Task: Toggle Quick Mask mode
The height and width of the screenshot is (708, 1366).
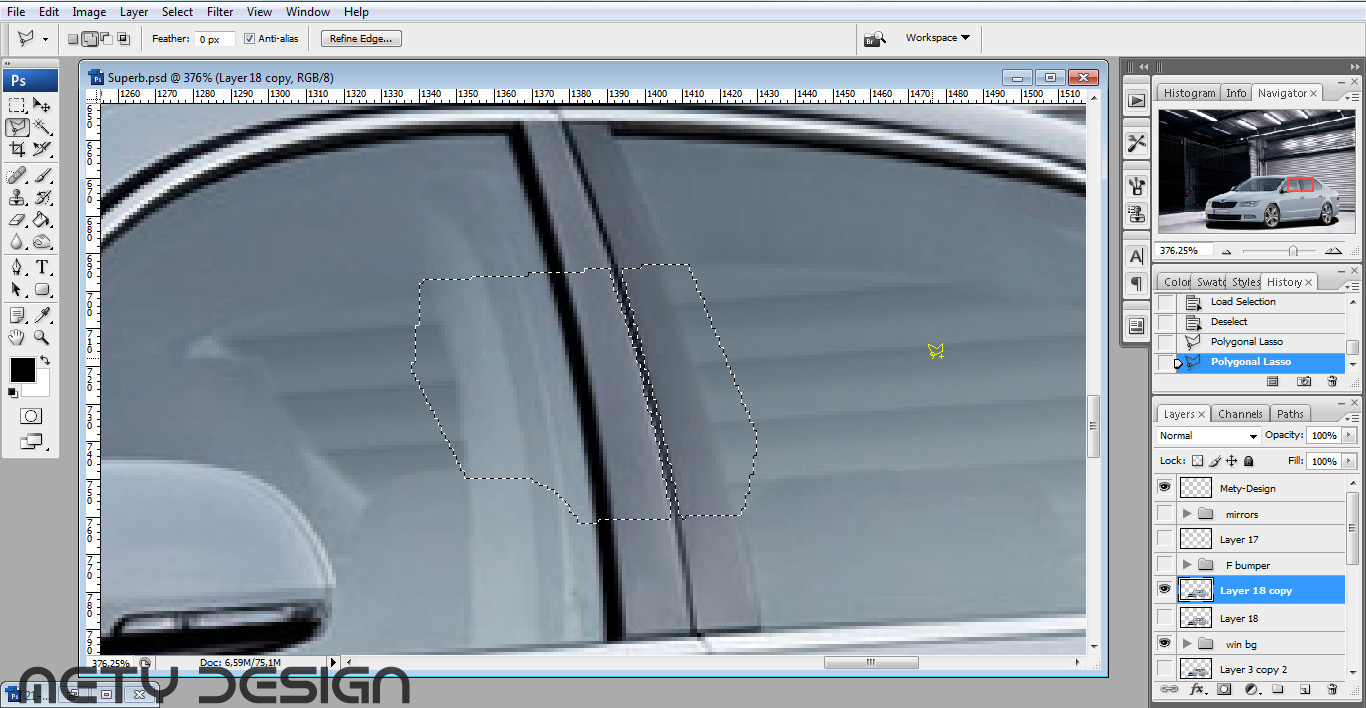Action: click(30, 416)
